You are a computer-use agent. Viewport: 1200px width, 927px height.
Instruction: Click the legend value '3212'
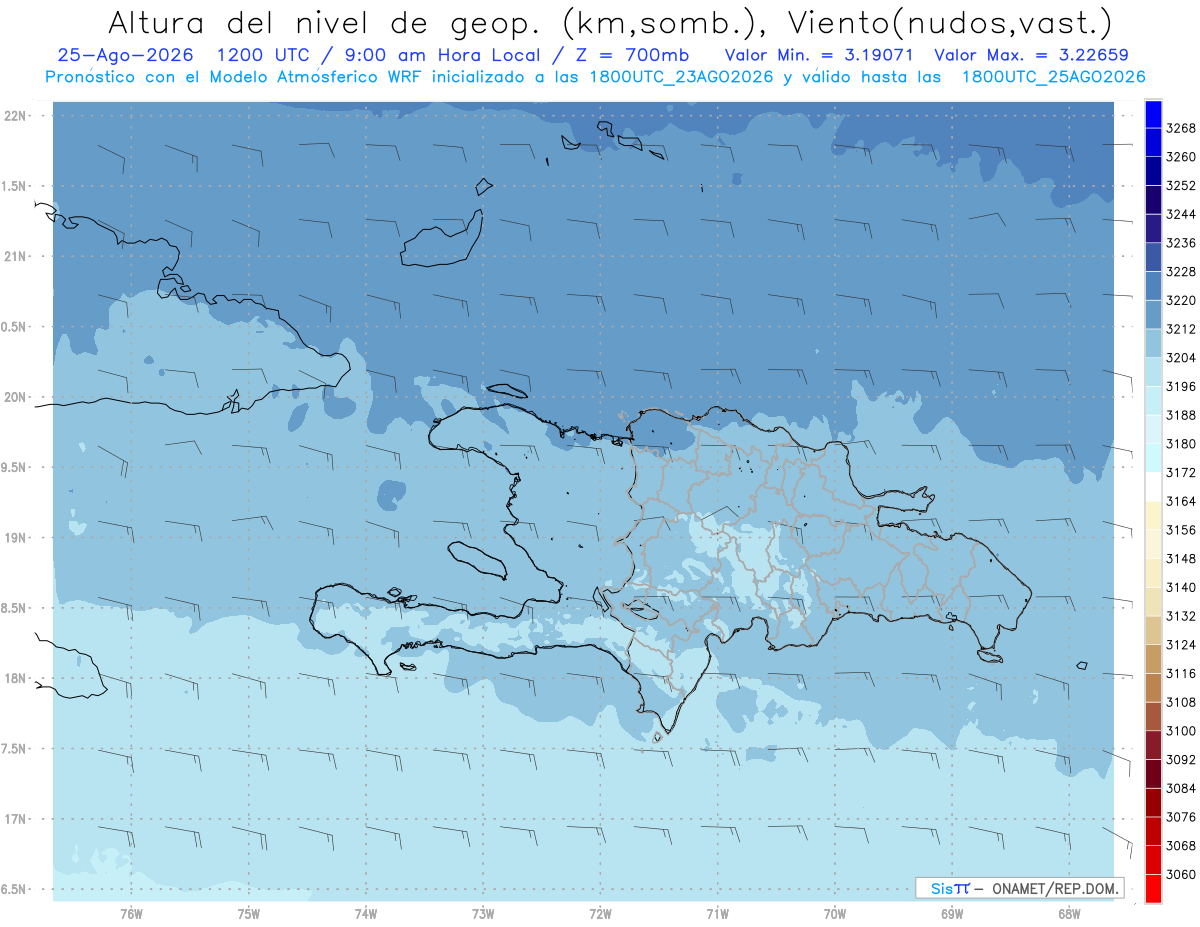click(x=1181, y=329)
